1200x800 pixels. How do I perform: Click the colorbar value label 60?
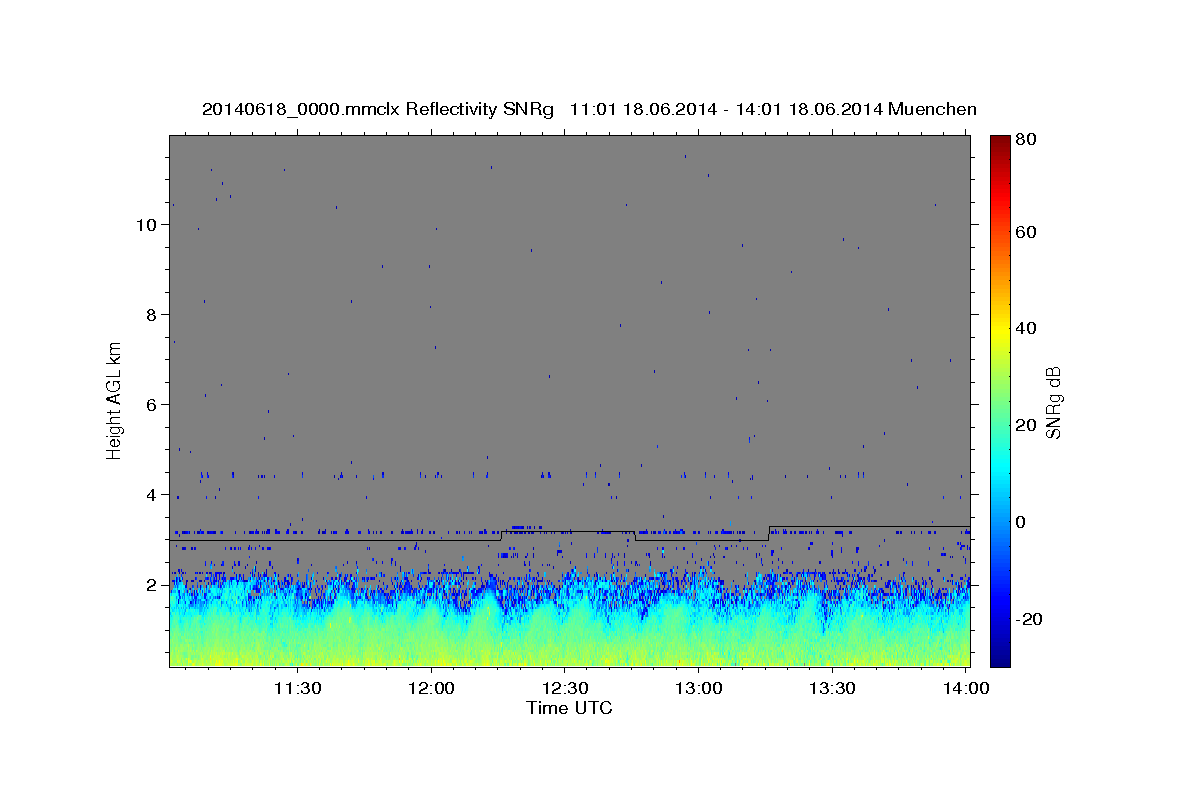1027,232
